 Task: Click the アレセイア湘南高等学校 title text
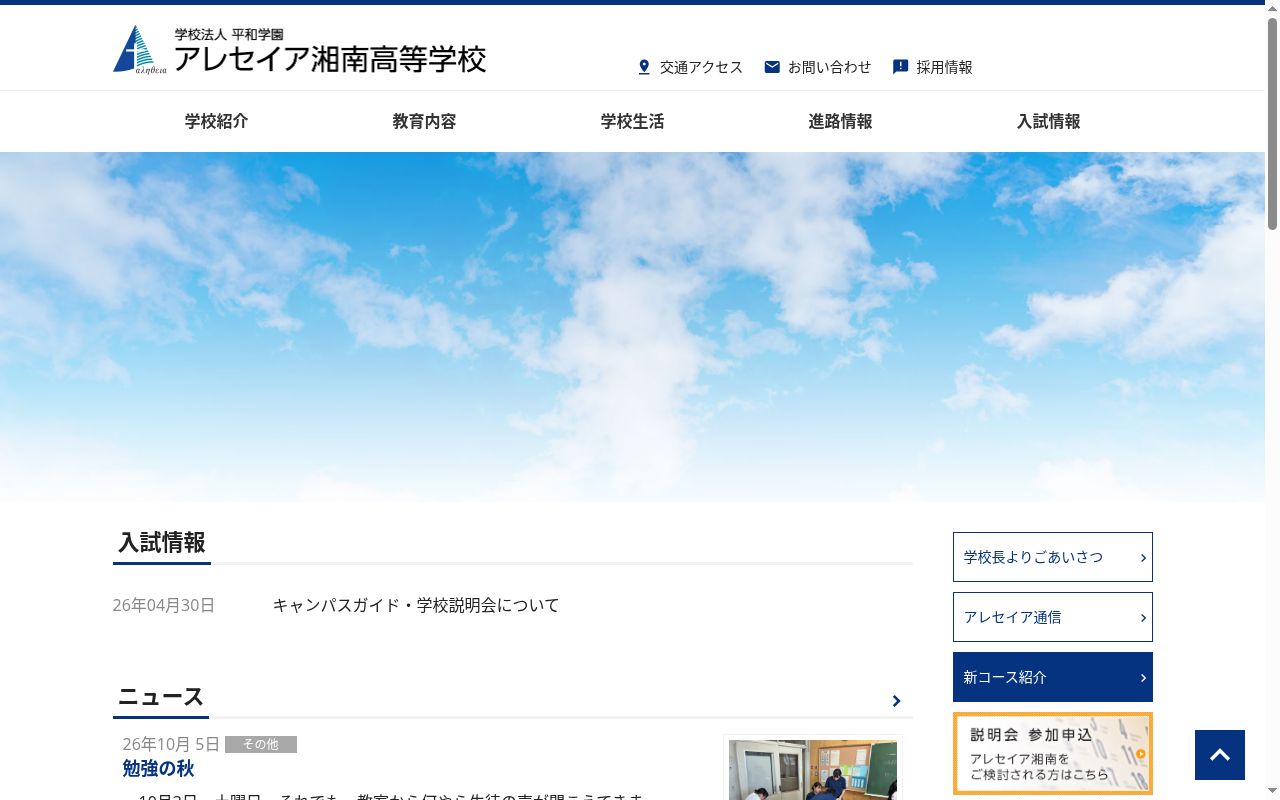330,59
